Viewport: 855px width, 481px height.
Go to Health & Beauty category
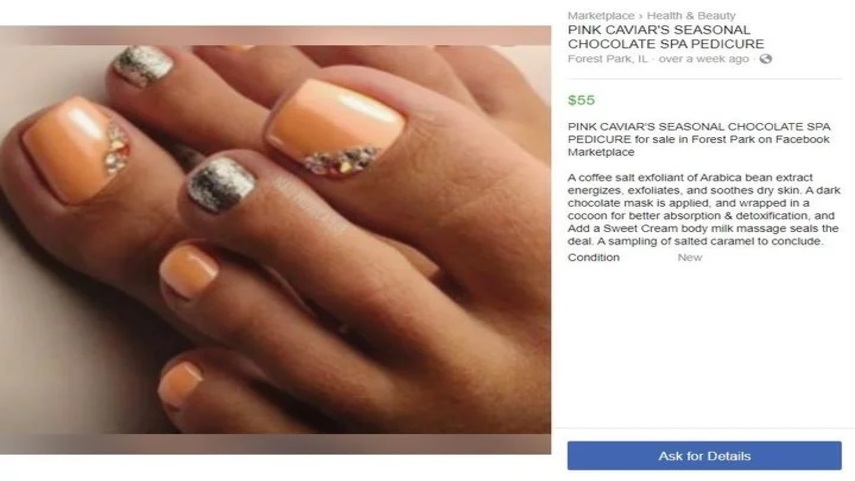[x=691, y=16]
